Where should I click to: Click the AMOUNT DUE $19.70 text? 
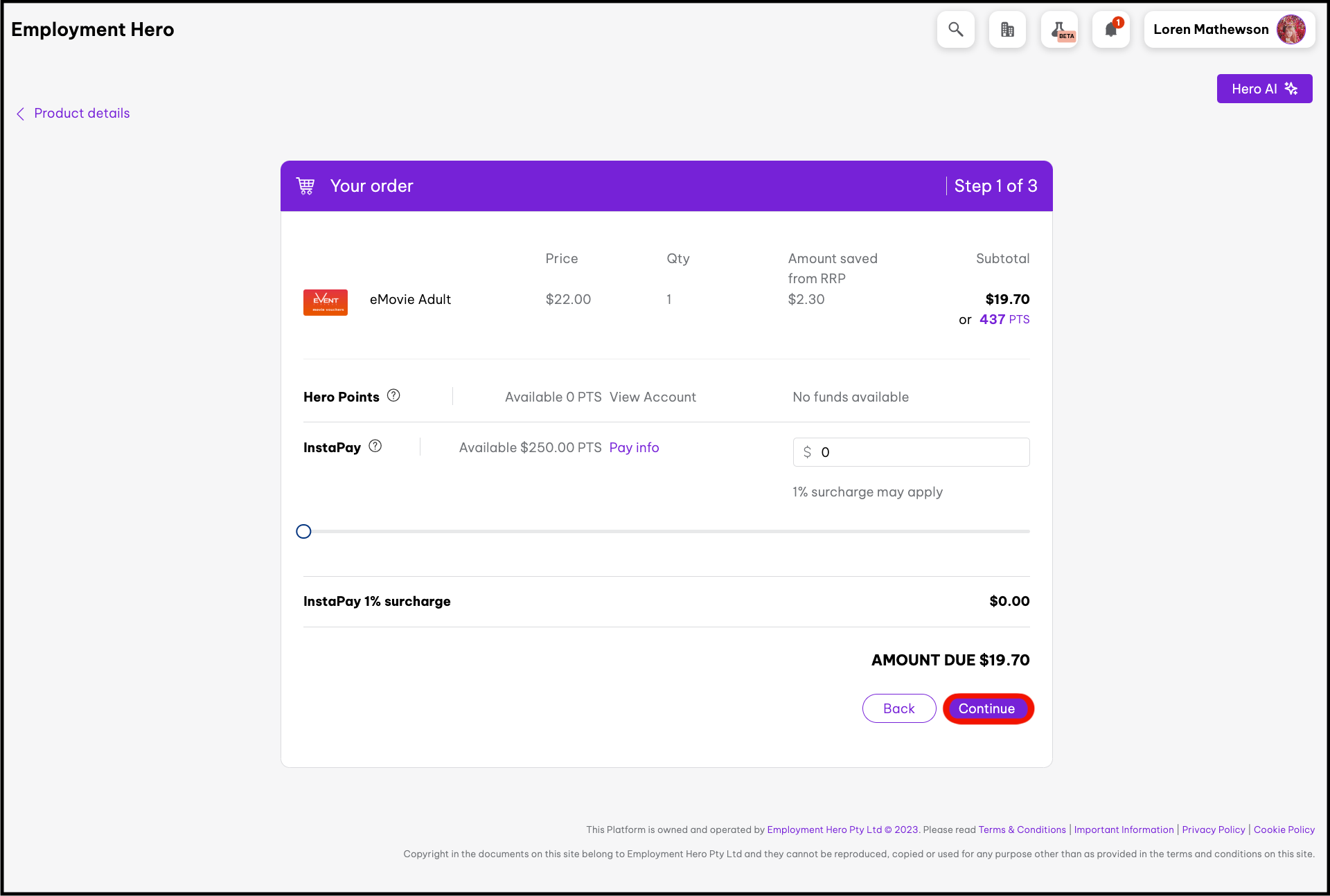(x=950, y=660)
